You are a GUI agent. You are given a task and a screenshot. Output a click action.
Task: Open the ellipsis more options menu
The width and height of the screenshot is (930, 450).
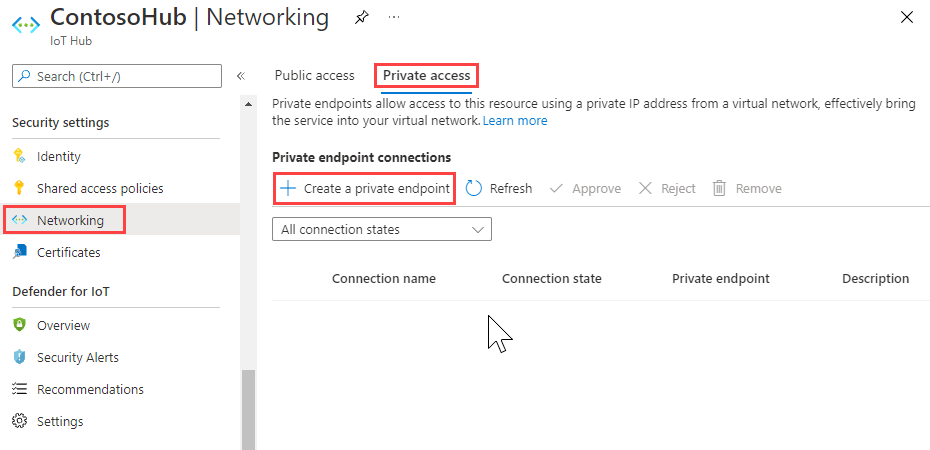(x=393, y=18)
